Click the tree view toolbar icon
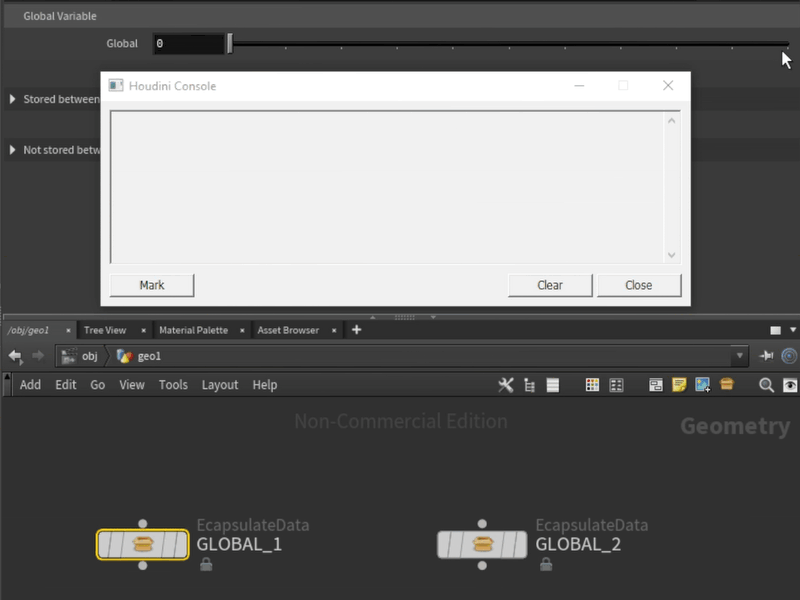This screenshot has height=600, width=800. coord(529,385)
